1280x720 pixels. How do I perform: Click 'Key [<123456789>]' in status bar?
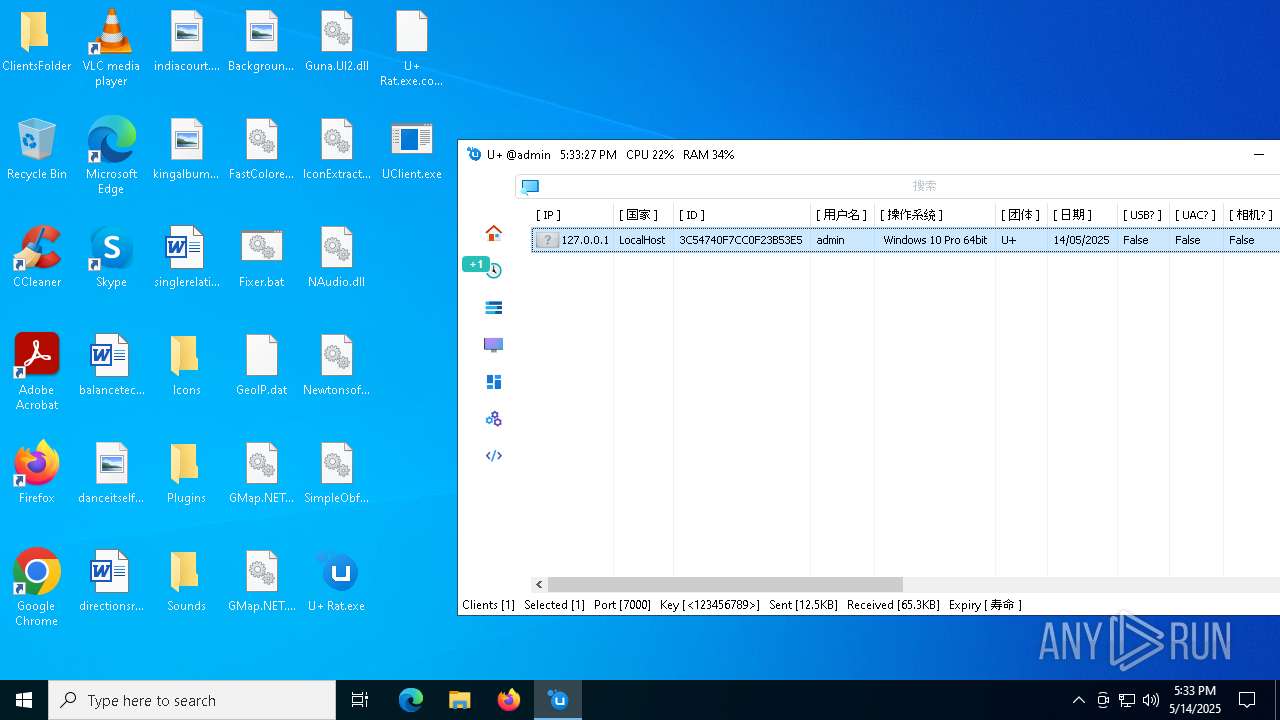[x=710, y=605]
